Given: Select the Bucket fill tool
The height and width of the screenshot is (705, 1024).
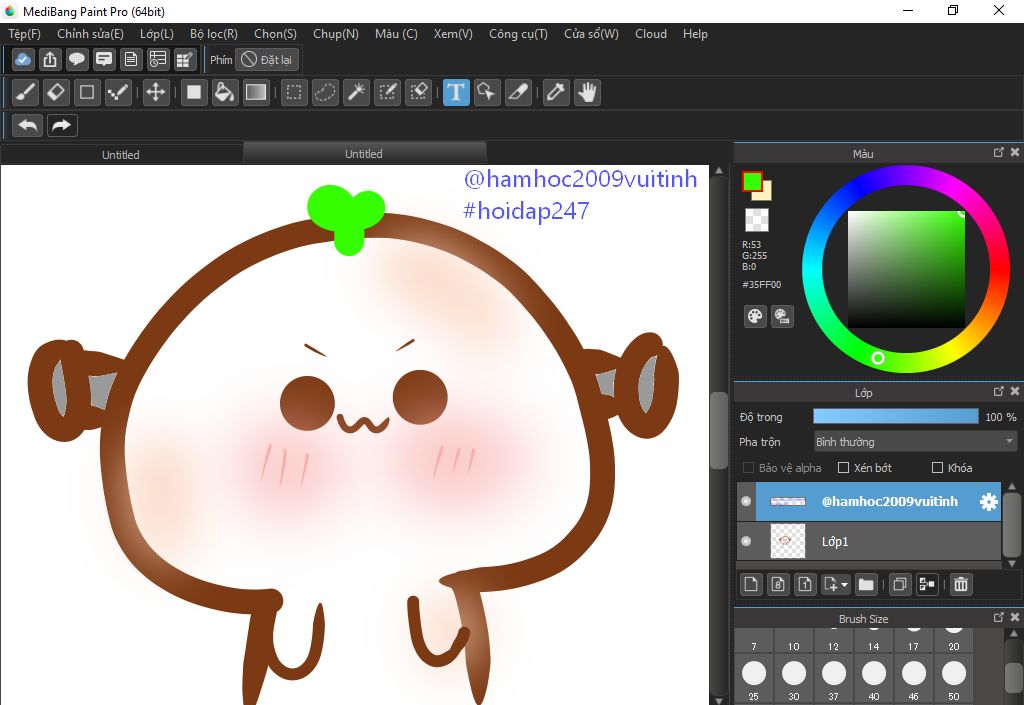Looking at the screenshot, I should [x=224, y=92].
